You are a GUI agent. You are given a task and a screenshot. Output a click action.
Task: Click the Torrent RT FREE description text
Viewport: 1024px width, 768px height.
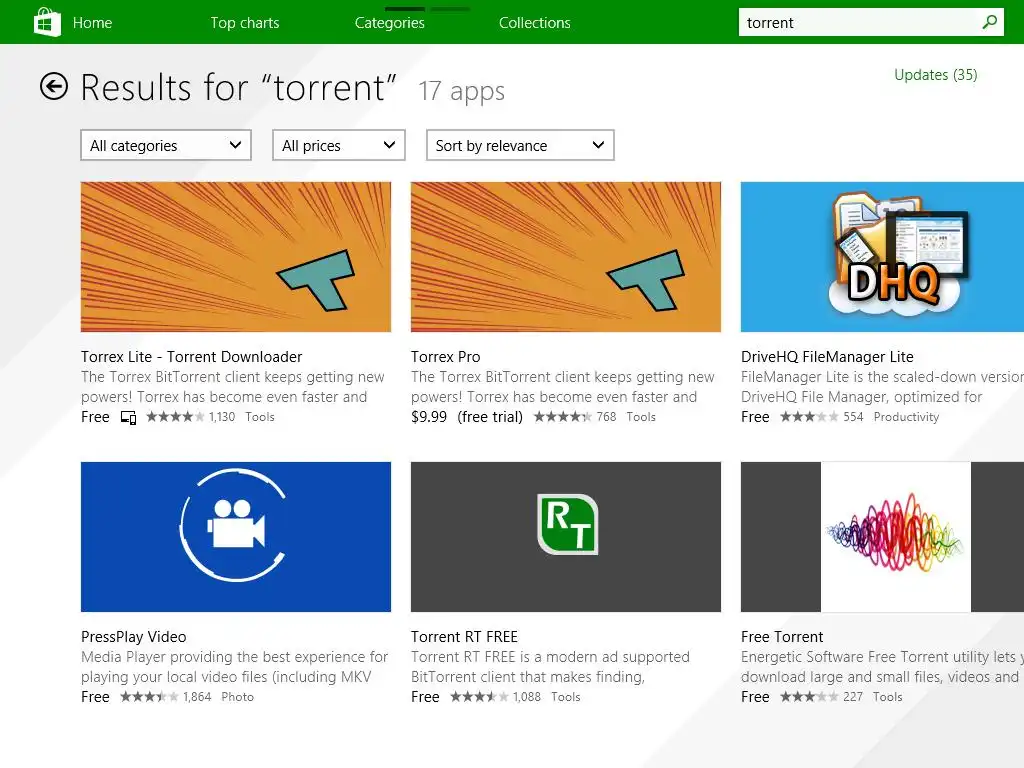(x=551, y=667)
